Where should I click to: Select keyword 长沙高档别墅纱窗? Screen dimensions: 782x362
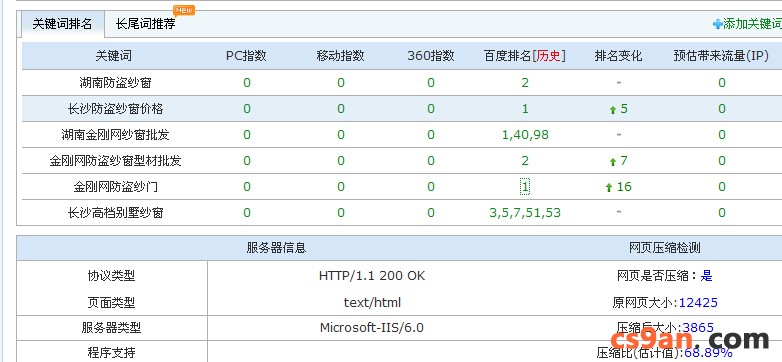[x=115, y=212]
